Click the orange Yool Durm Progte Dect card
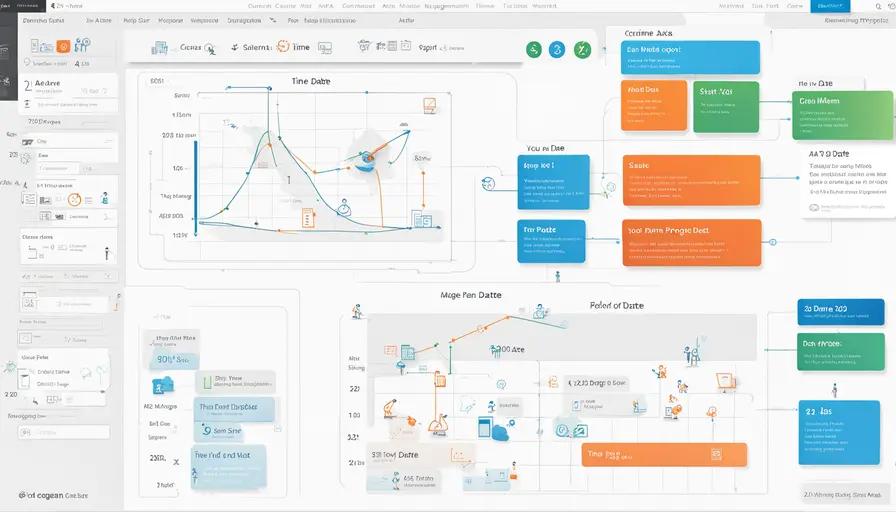Image resolution: width=896 pixels, height=512 pixels. (x=691, y=242)
